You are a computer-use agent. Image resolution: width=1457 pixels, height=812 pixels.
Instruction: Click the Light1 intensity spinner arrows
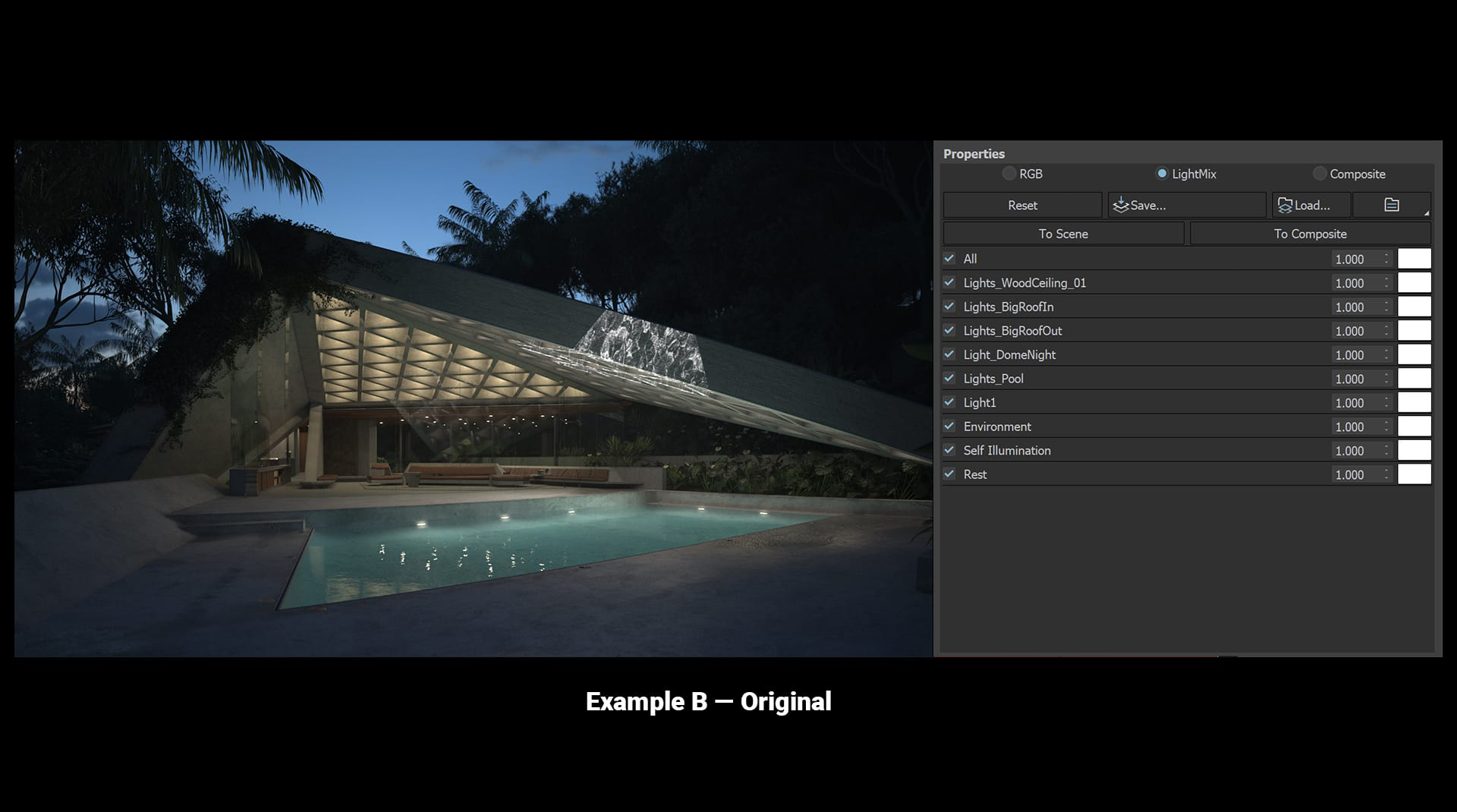pos(1386,402)
